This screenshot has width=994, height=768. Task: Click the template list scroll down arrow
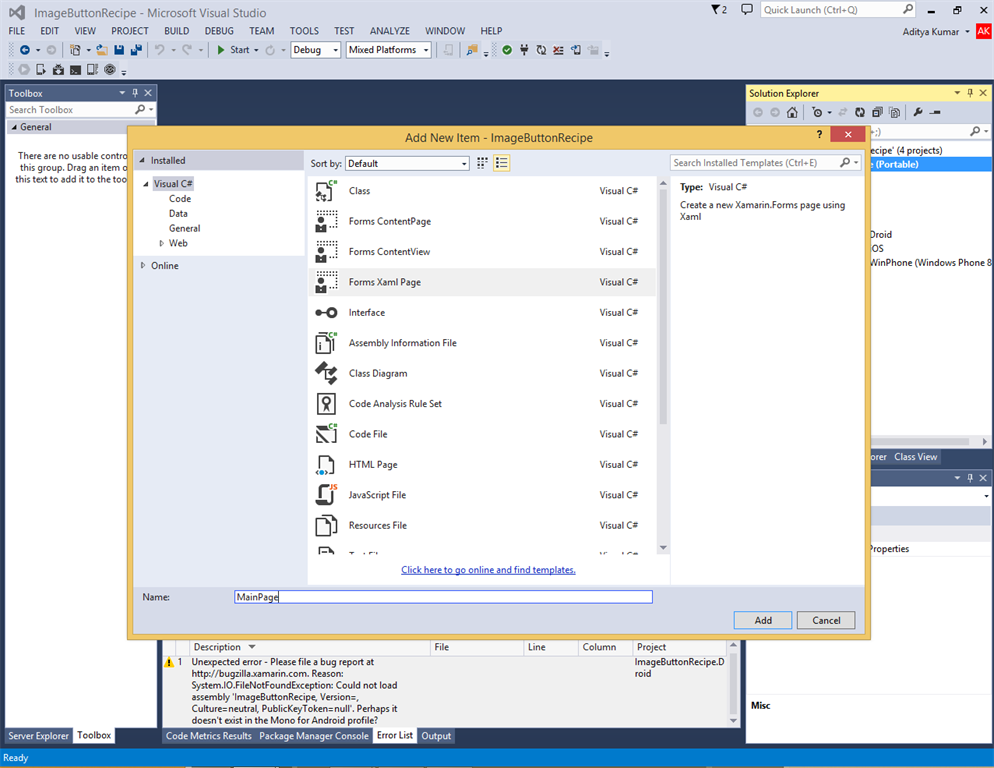[663, 548]
